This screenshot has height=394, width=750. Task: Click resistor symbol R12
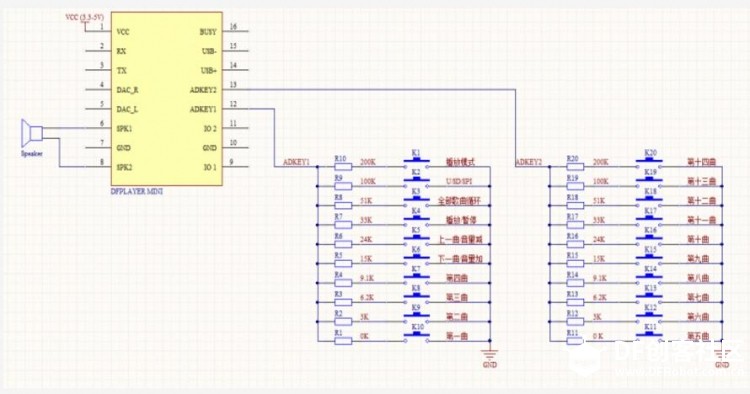(x=575, y=322)
